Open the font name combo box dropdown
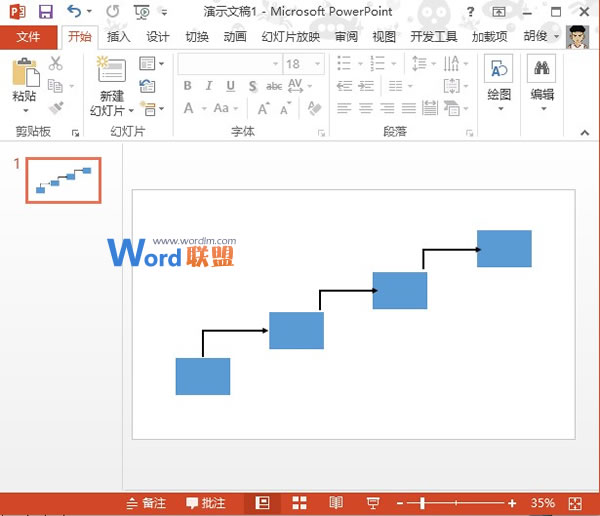The height and width of the screenshot is (516, 600). pos(275,64)
